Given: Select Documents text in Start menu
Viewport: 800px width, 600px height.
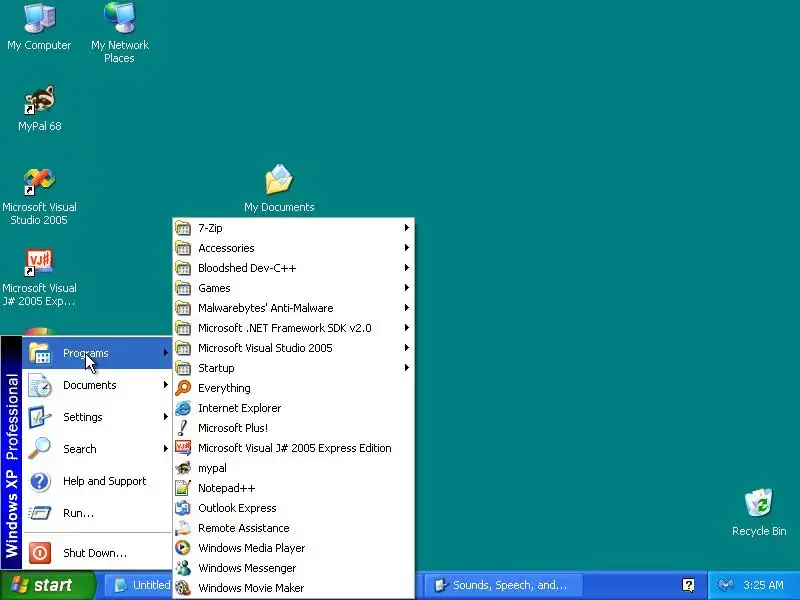Looking at the screenshot, I should (x=90, y=385).
